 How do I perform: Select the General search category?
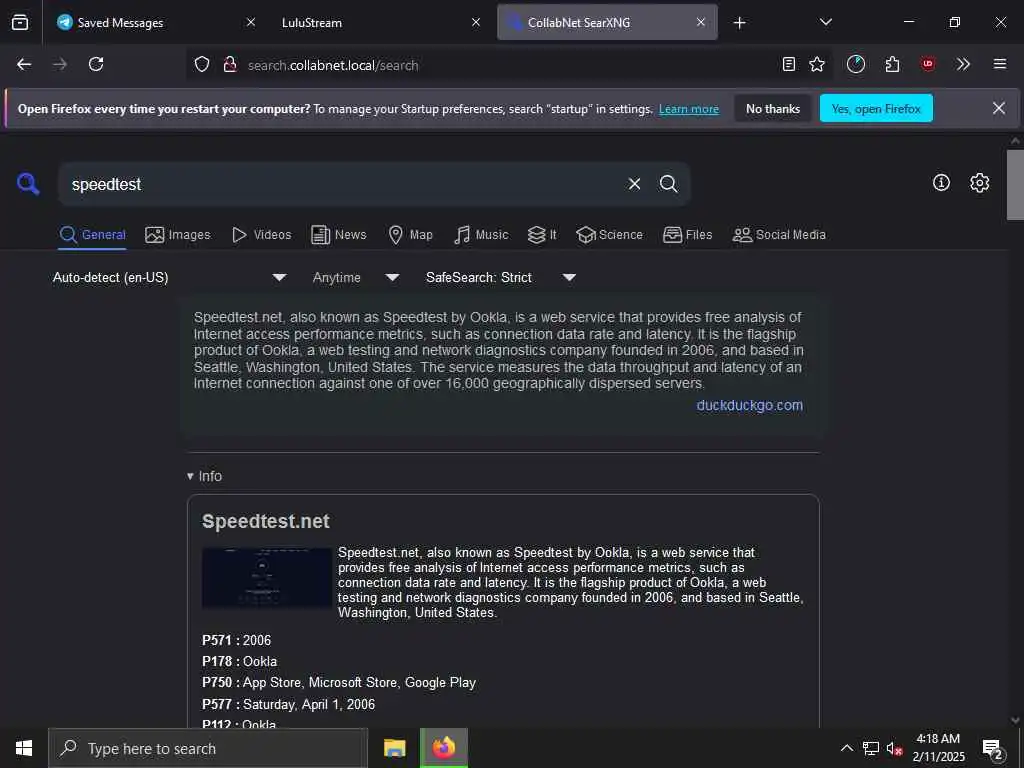(92, 235)
